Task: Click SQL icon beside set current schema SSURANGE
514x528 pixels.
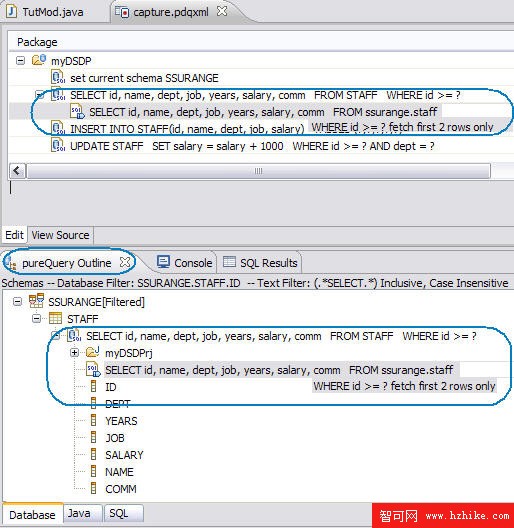Action: click(58, 77)
